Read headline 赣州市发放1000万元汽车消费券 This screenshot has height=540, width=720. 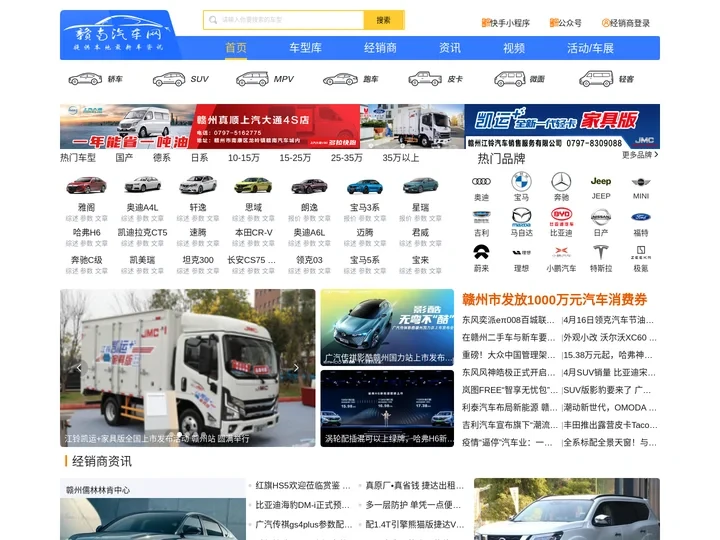554,300
